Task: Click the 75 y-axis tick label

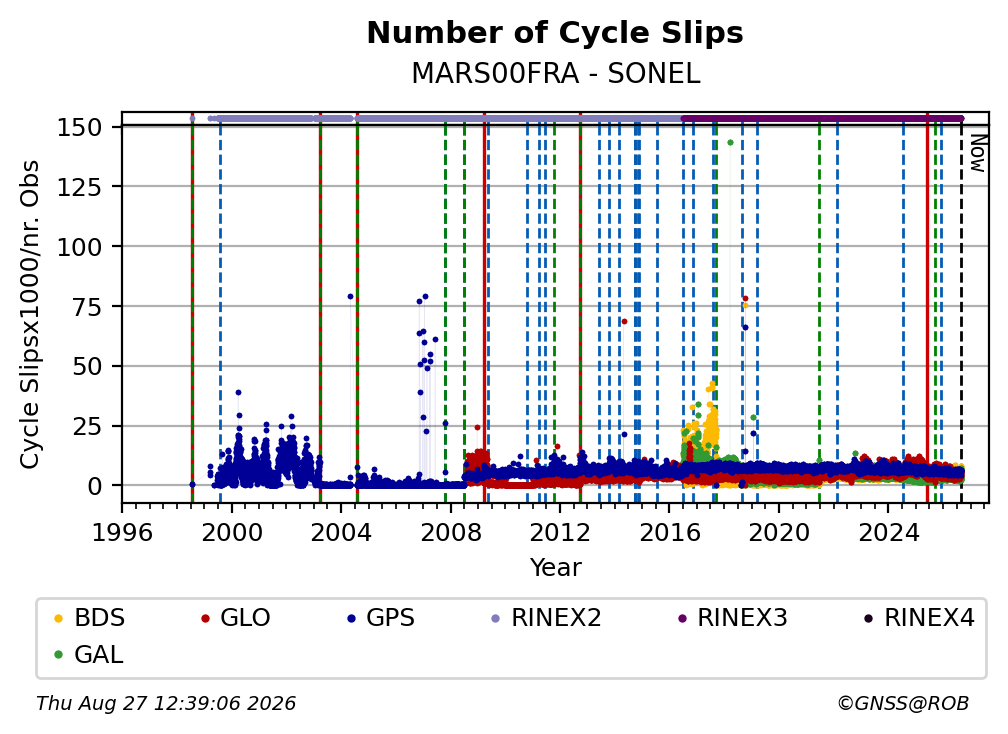Action: click(x=87, y=307)
